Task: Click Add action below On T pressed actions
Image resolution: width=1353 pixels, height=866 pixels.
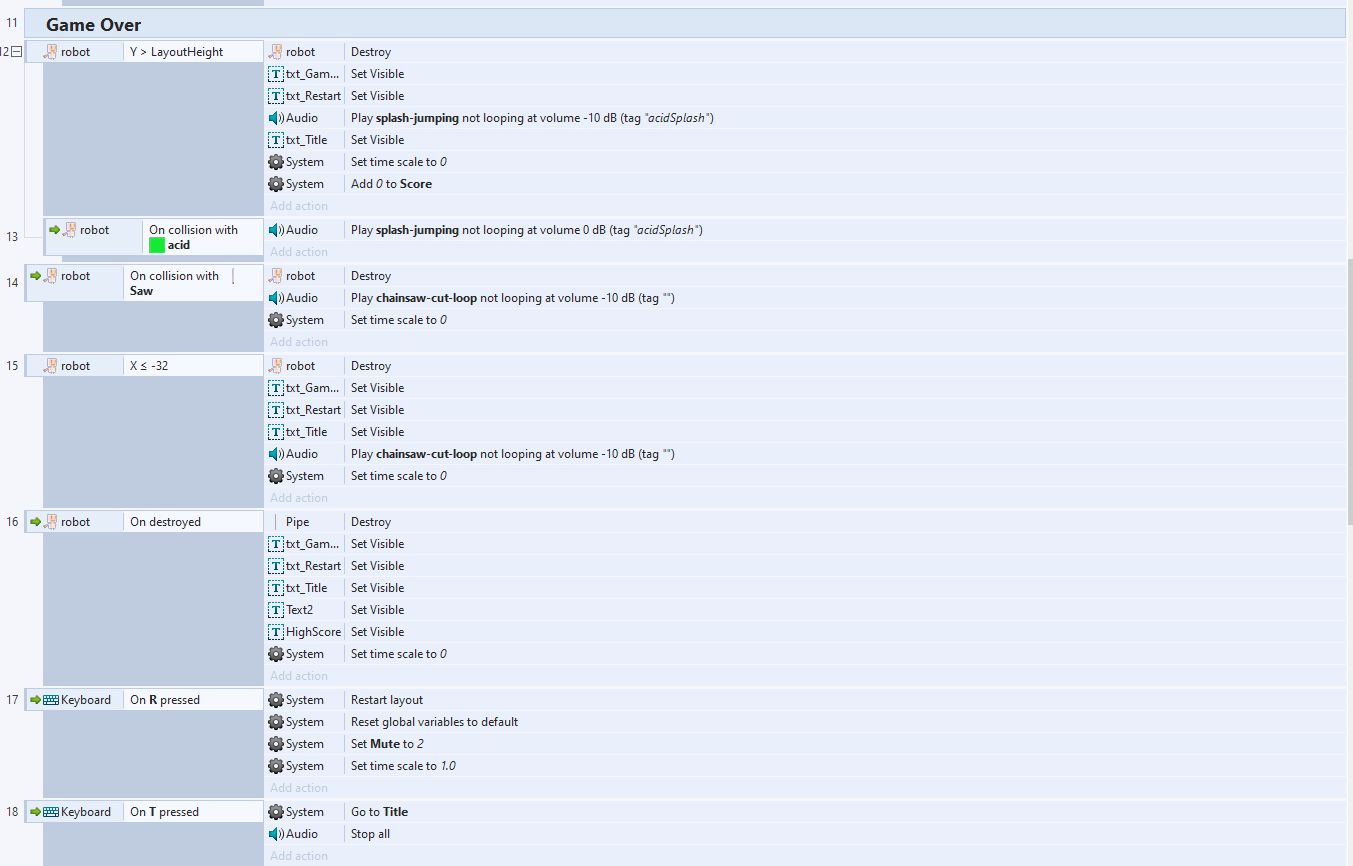Action: click(299, 856)
